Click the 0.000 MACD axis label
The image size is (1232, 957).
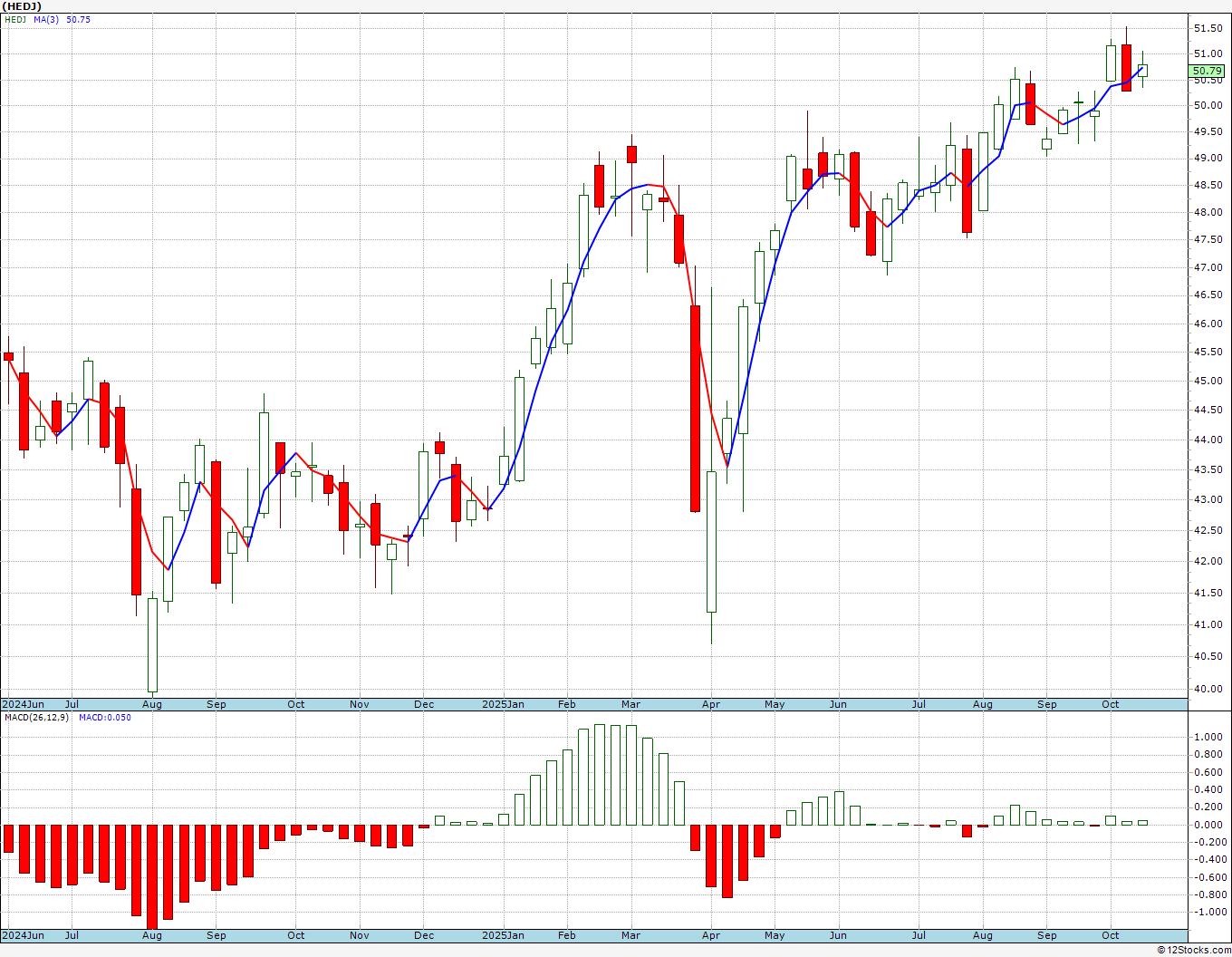click(1208, 825)
